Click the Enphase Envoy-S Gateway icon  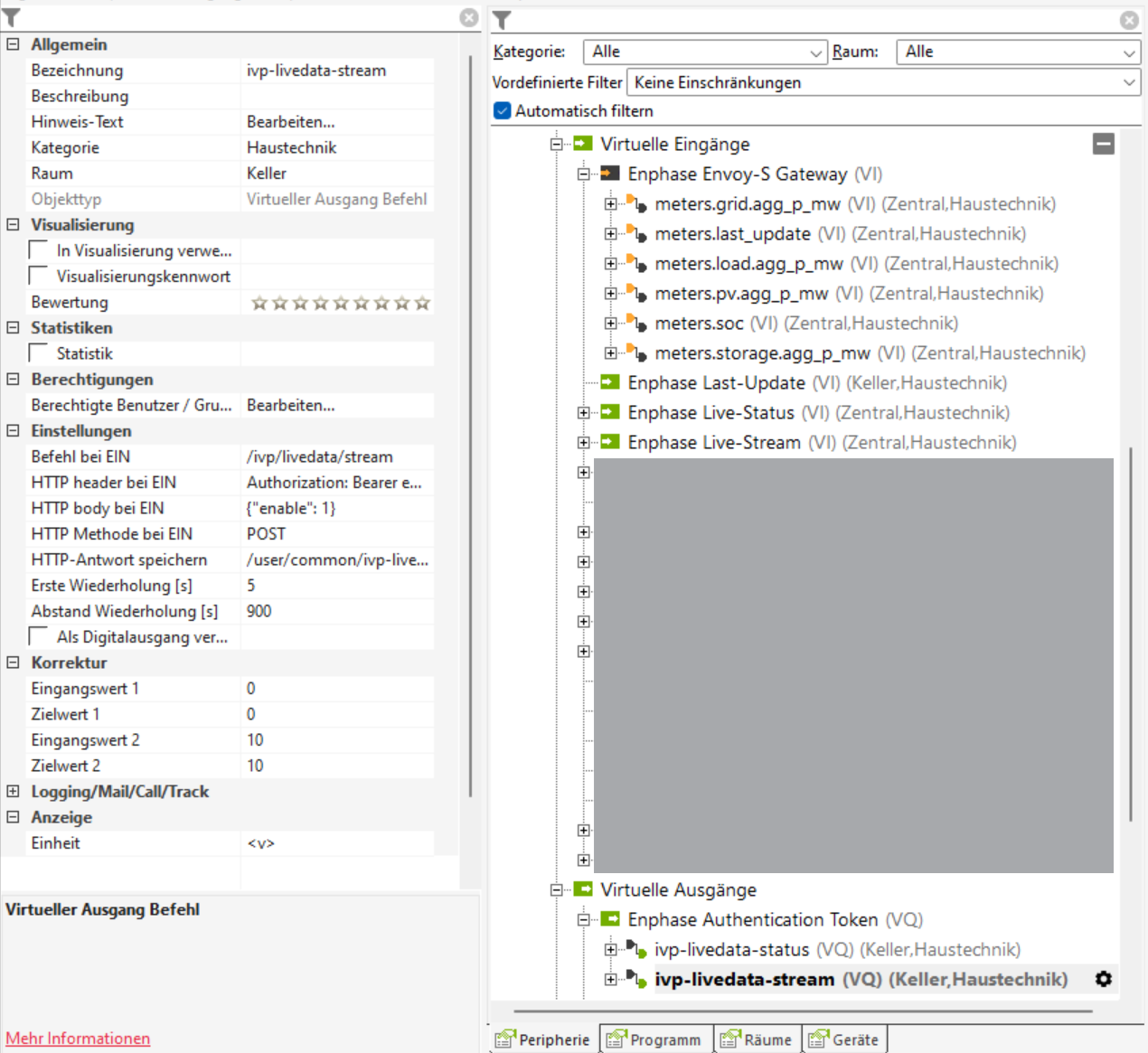(610, 174)
